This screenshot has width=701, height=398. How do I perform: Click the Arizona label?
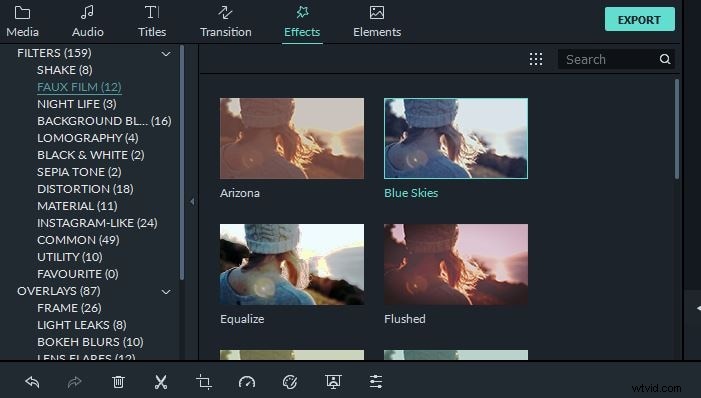240,193
